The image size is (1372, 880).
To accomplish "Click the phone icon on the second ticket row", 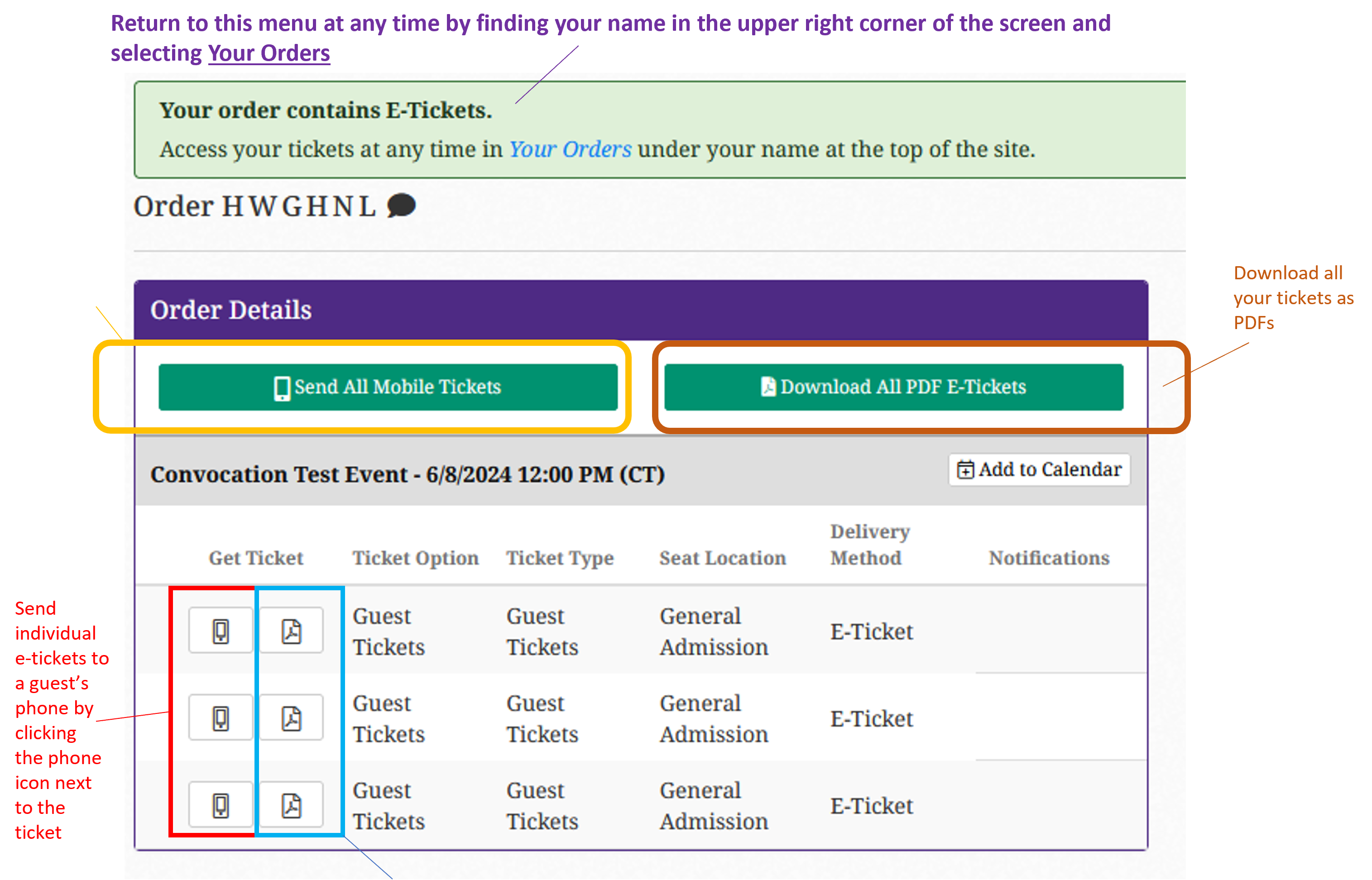I will click(220, 717).
